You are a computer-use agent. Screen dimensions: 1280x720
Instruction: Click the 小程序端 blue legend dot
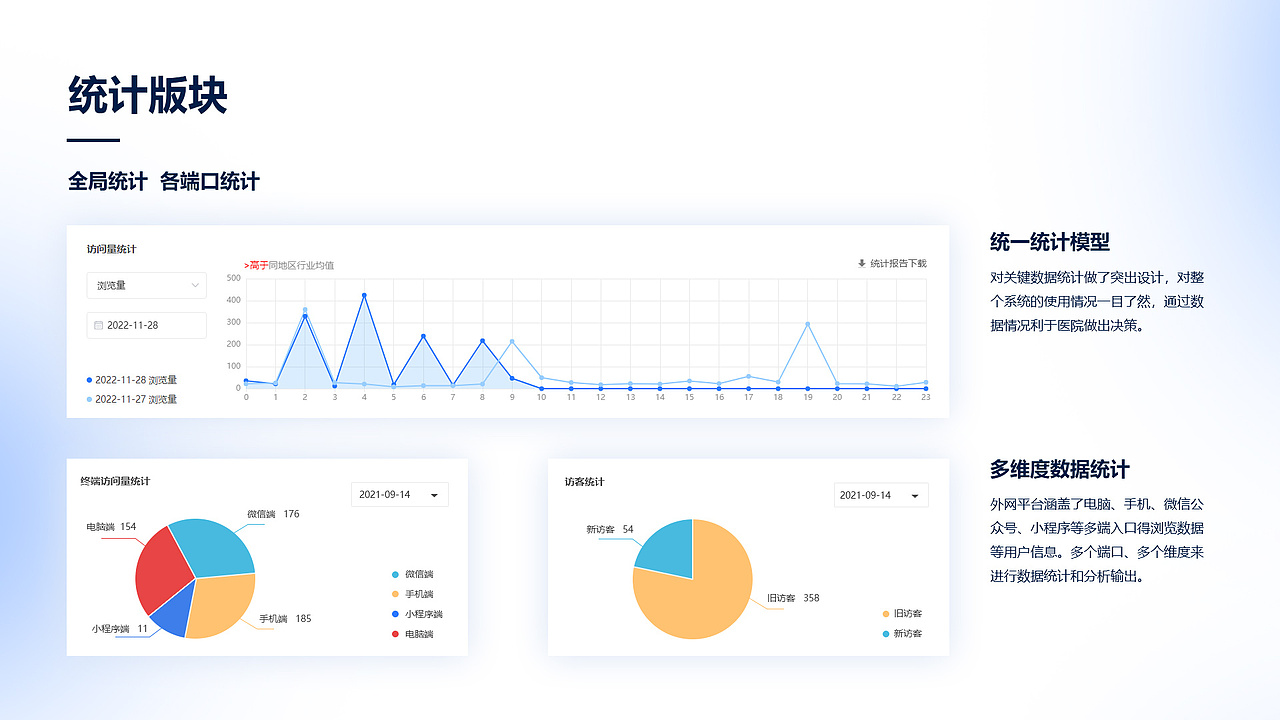395,614
